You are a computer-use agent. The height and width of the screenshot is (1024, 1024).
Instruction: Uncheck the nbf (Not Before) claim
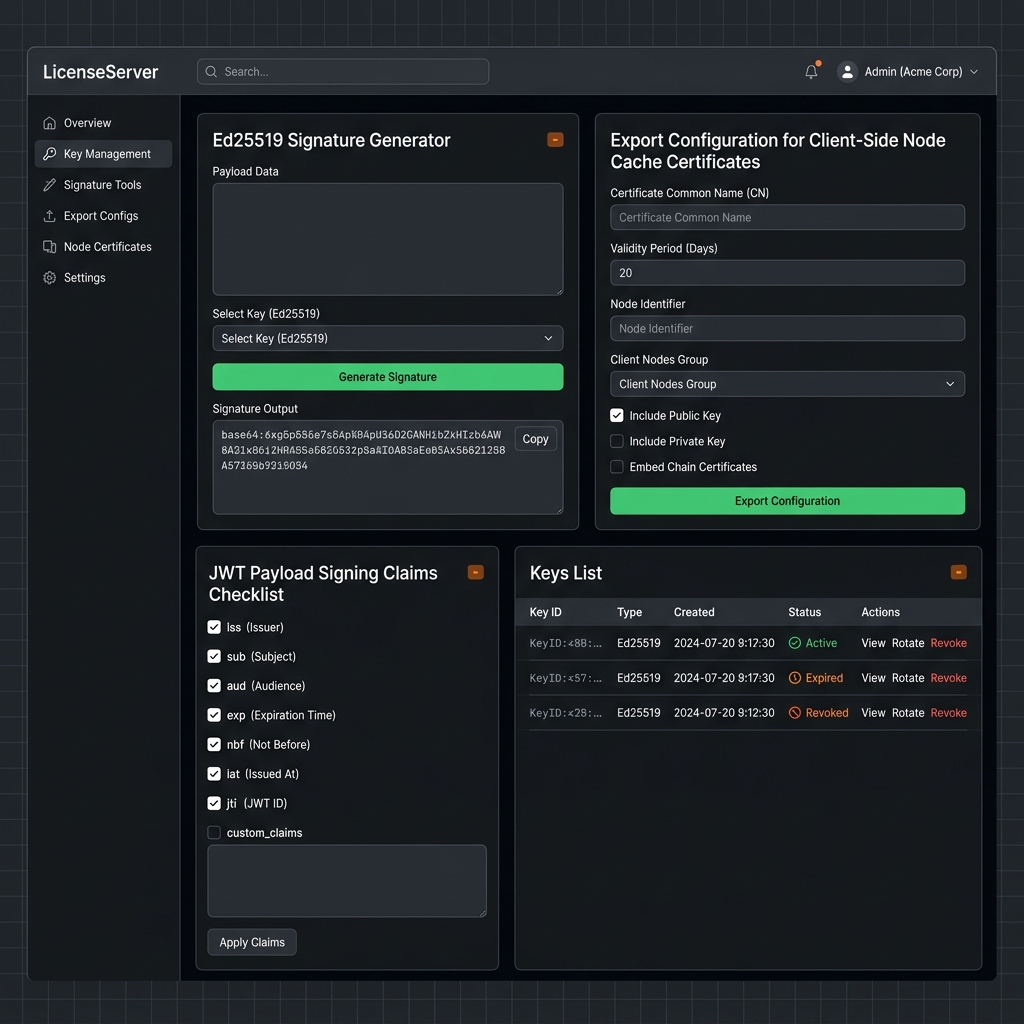tap(214, 744)
